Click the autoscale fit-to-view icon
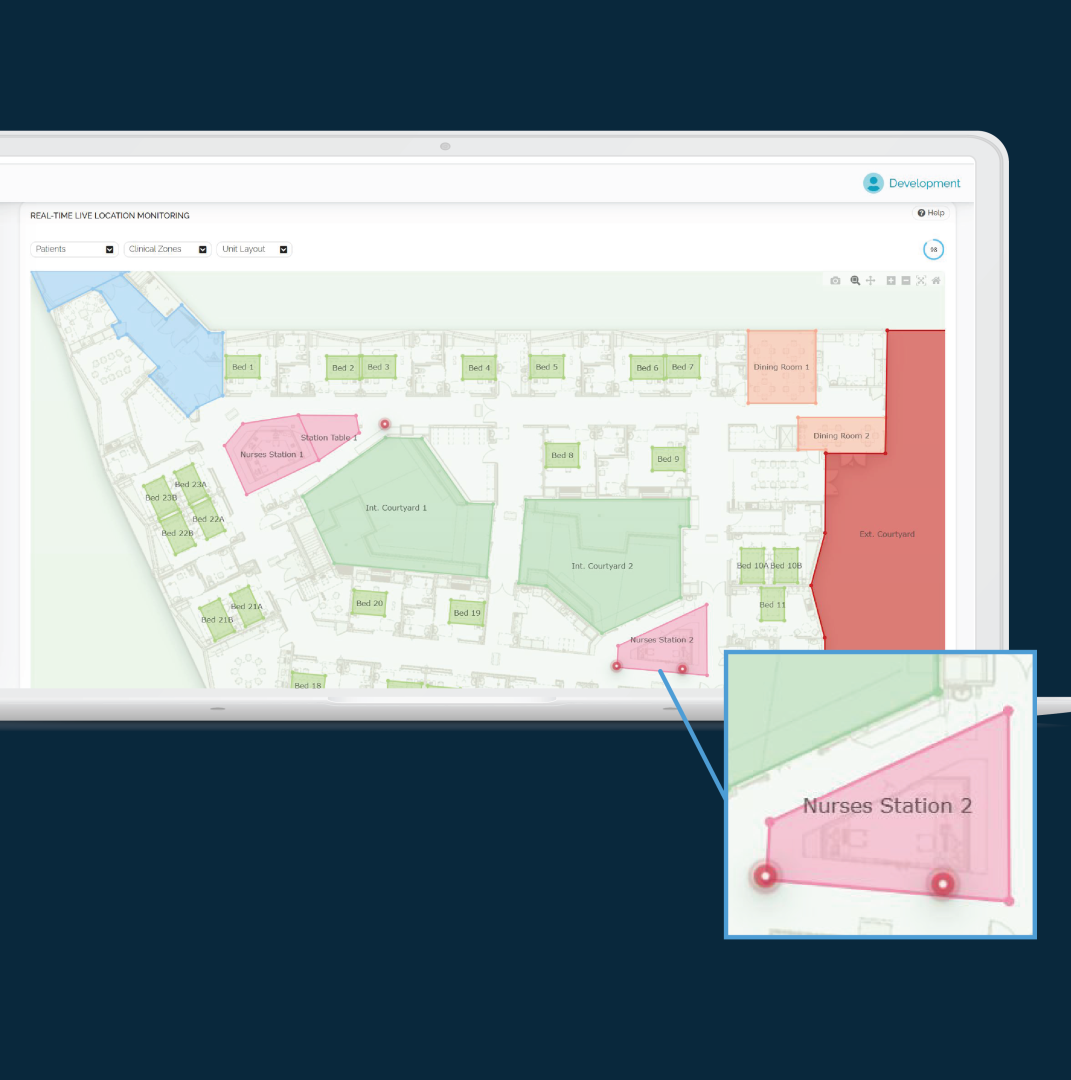Image resolution: width=1071 pixels, height=1080 pixels. [921, 281]
